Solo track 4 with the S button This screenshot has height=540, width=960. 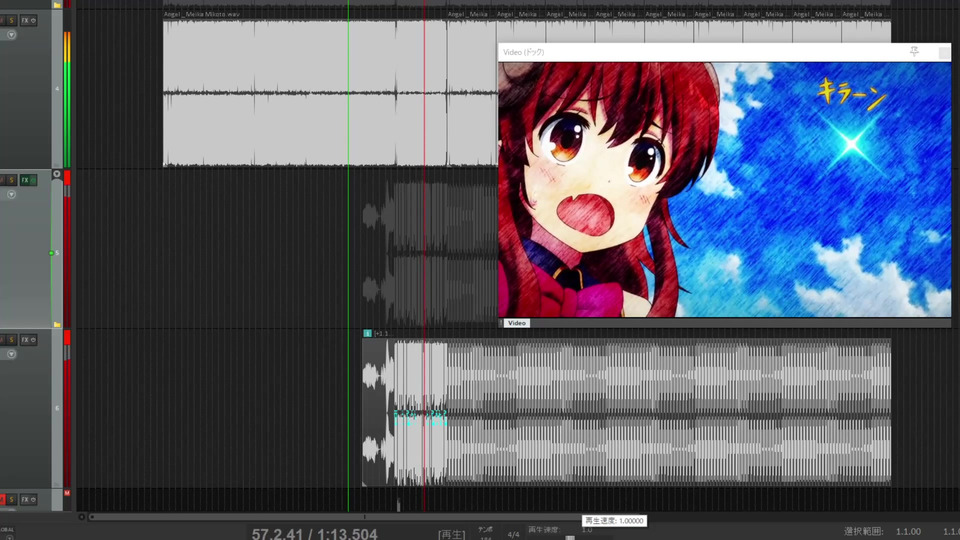point(11,21)
